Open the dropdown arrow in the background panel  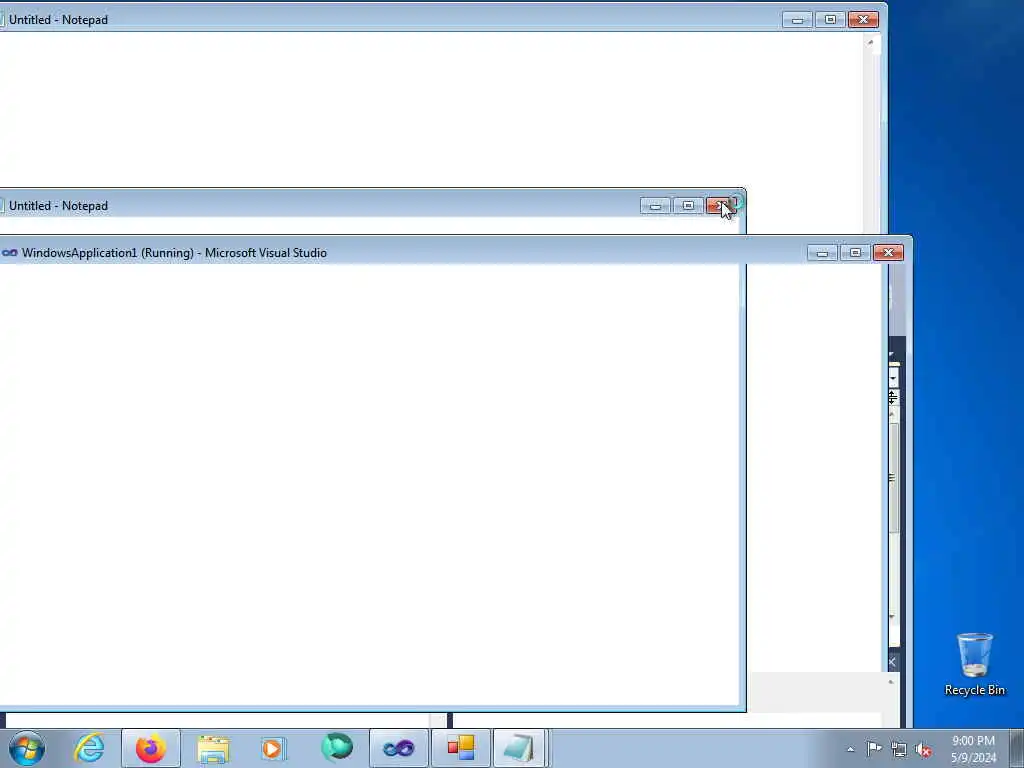pyautogui.click(x=893, y=378)
